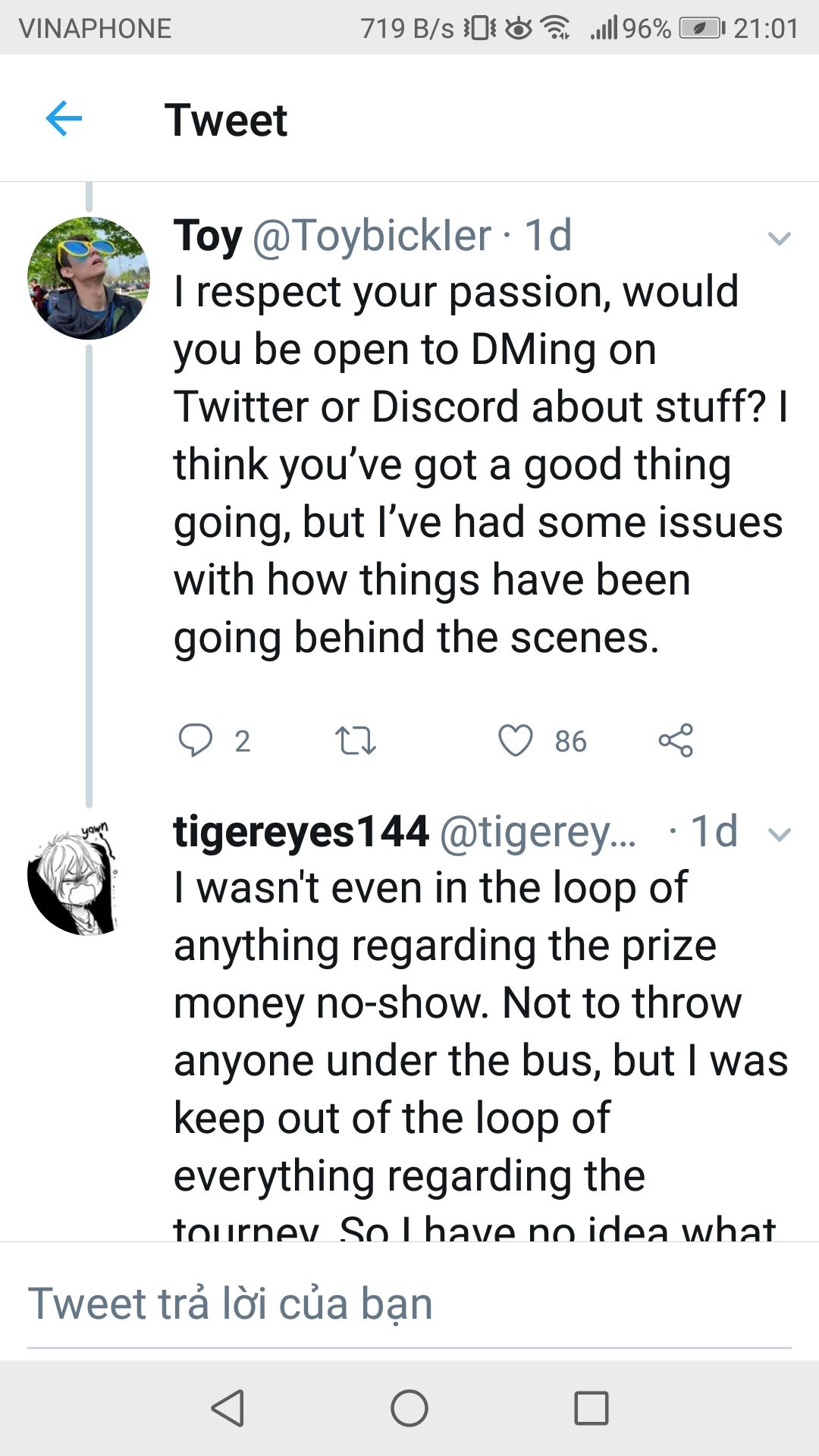This screenshot has width=819, height=1456.
Task: Retweet Toy's tweet
Action: coord(355,740)
